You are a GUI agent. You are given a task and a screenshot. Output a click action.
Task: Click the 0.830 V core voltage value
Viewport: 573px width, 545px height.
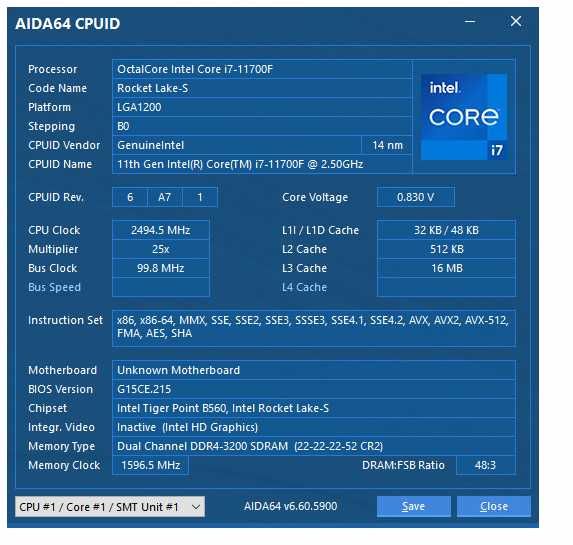[x=415, y=197]
